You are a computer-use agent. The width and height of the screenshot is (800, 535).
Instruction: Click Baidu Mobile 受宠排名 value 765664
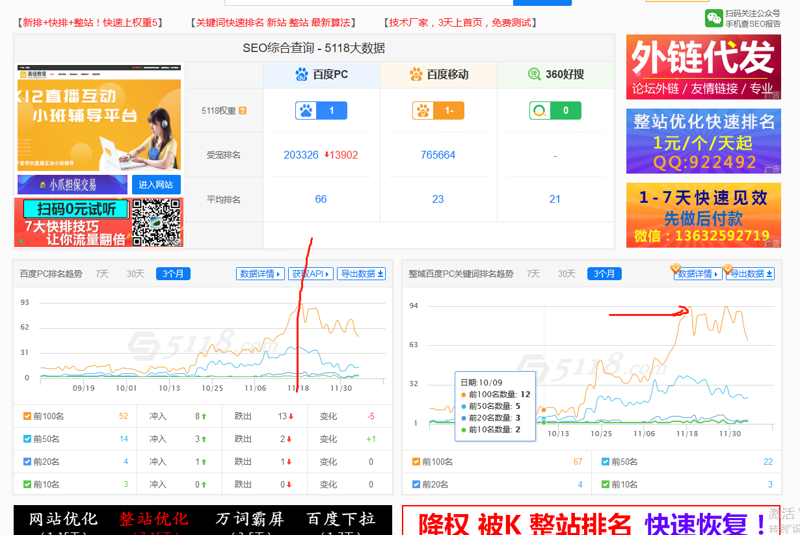point(438,155)
